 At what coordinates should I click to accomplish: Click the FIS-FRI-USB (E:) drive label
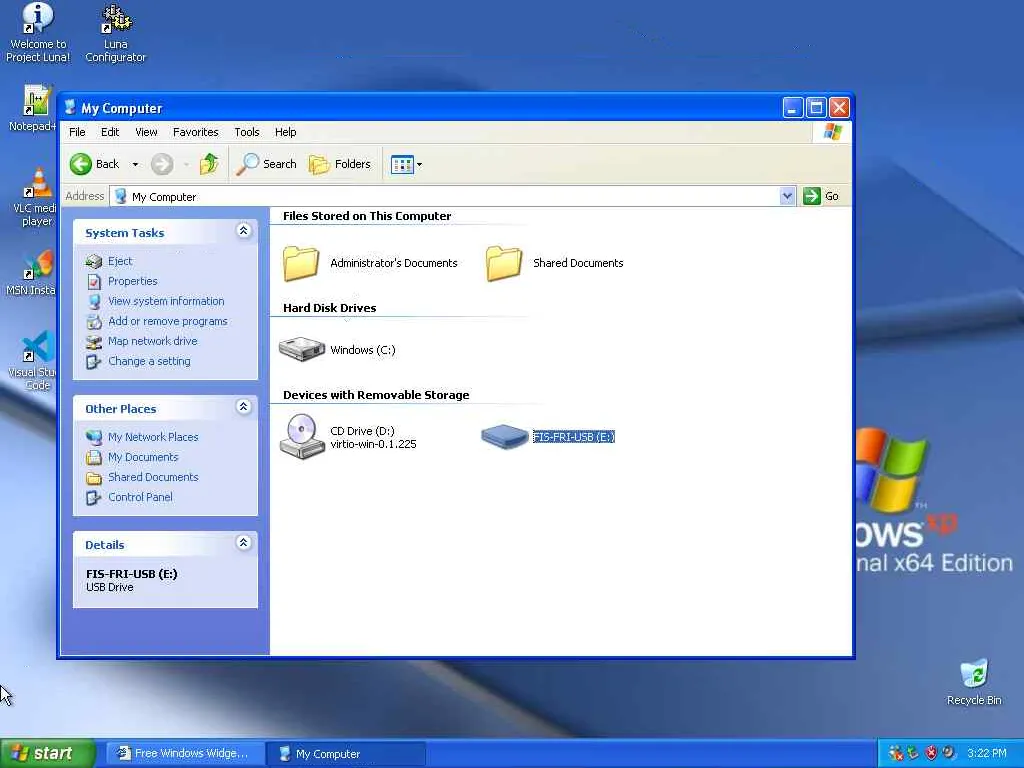coord(573,437)
